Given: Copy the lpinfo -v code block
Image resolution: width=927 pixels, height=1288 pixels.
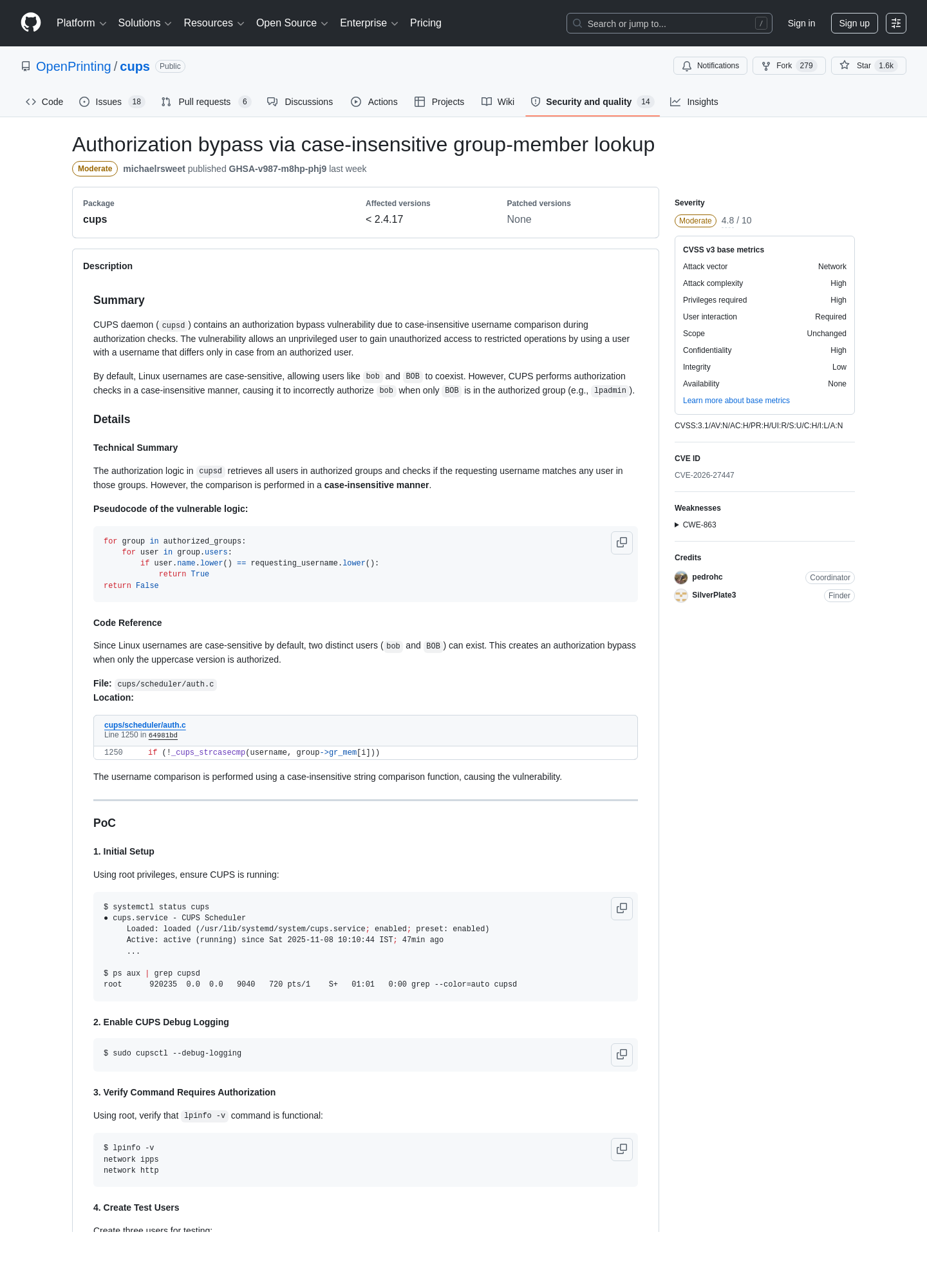Looking at the screenshot, I should [x=622, y=1150].
